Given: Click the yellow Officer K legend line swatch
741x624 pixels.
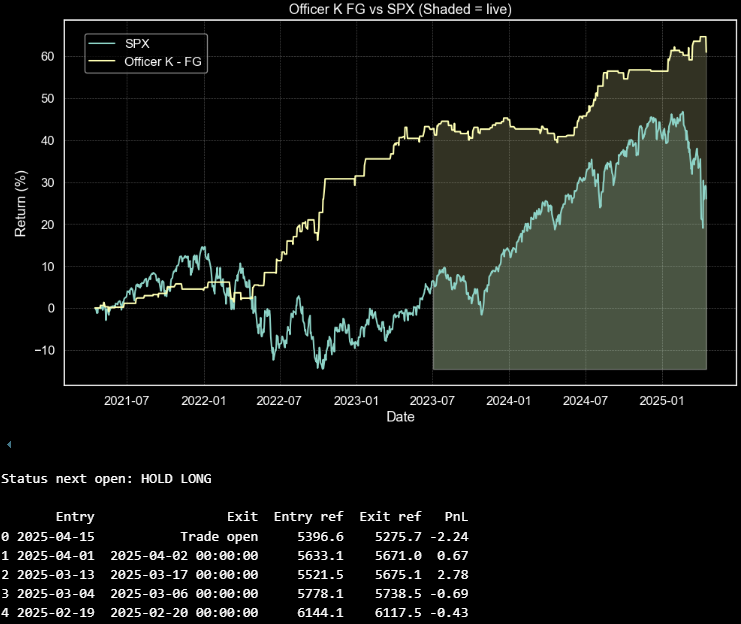Looking at the screenshot, I should 102,62.
